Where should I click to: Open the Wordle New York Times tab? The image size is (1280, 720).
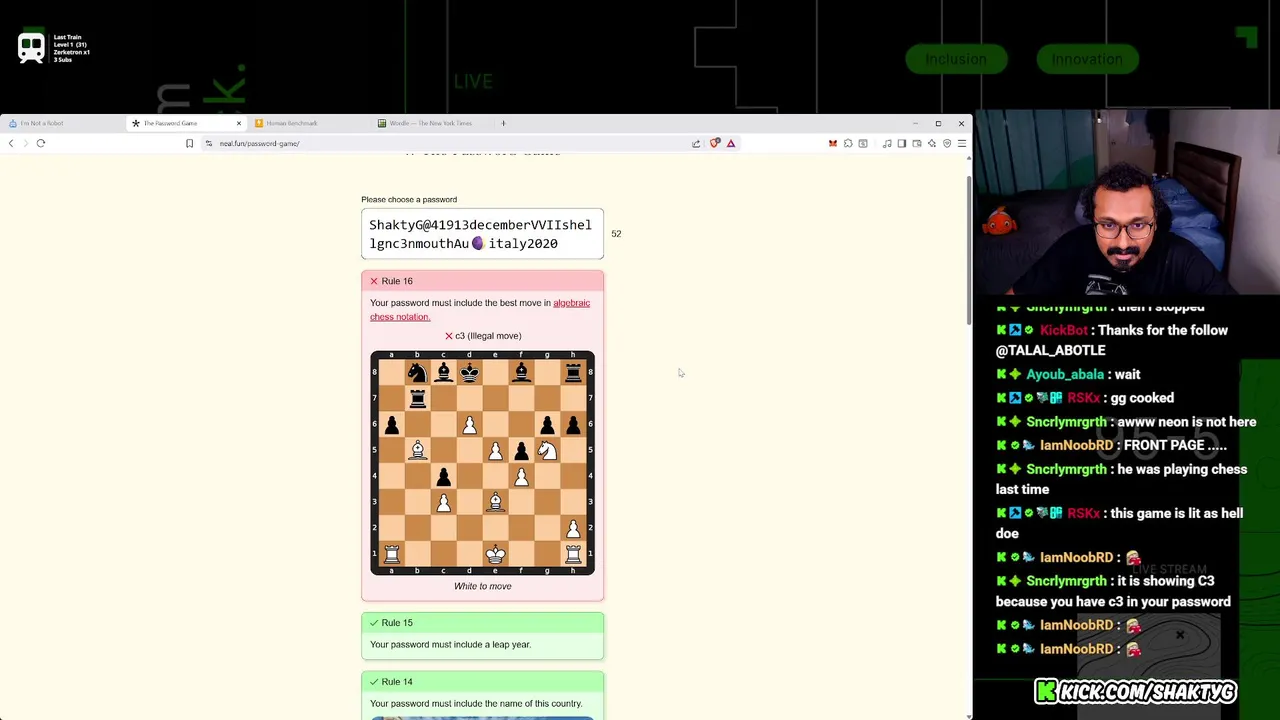point(431,123)
